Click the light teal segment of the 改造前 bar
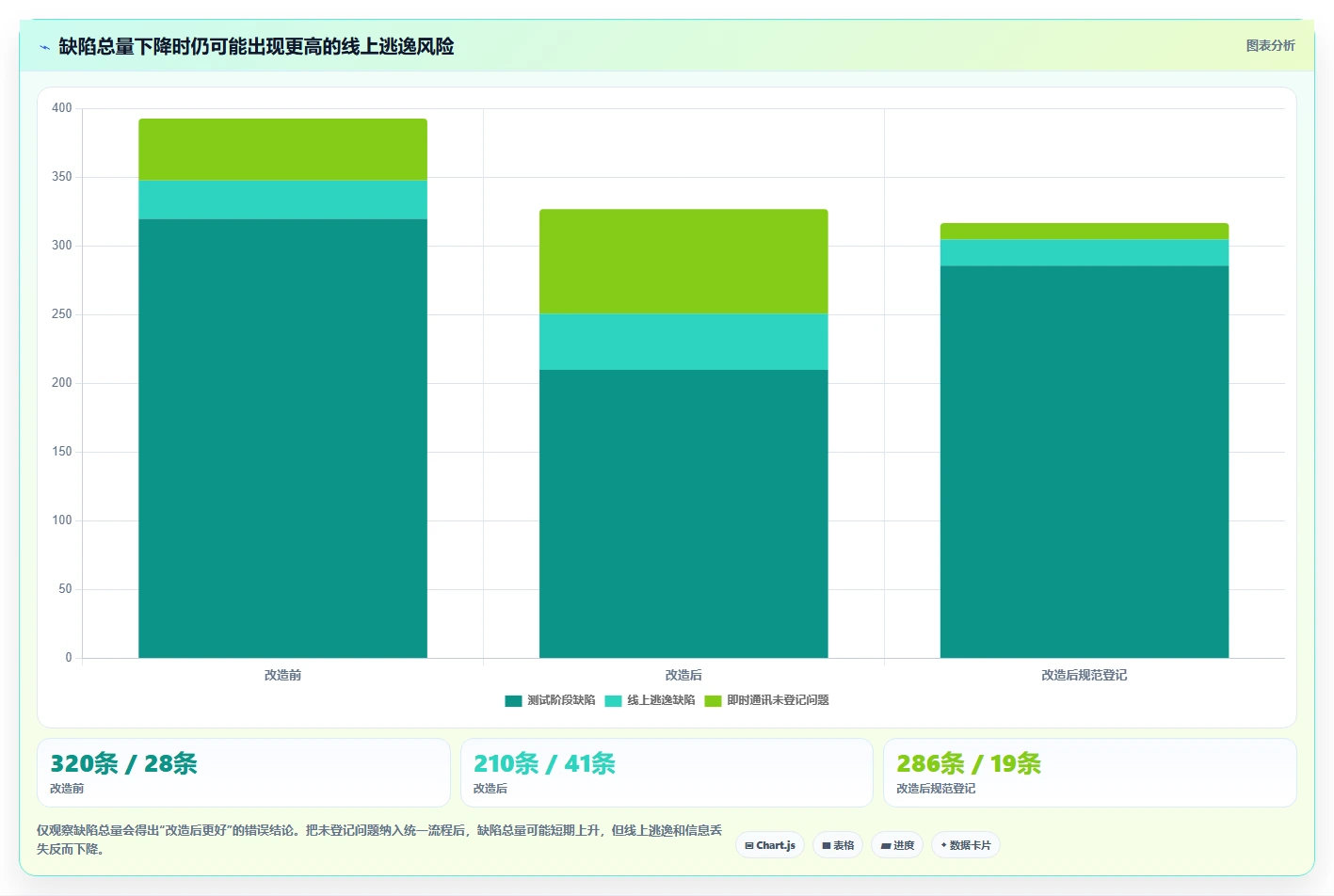The image size is (1334, 896). (x=282, y=200)
